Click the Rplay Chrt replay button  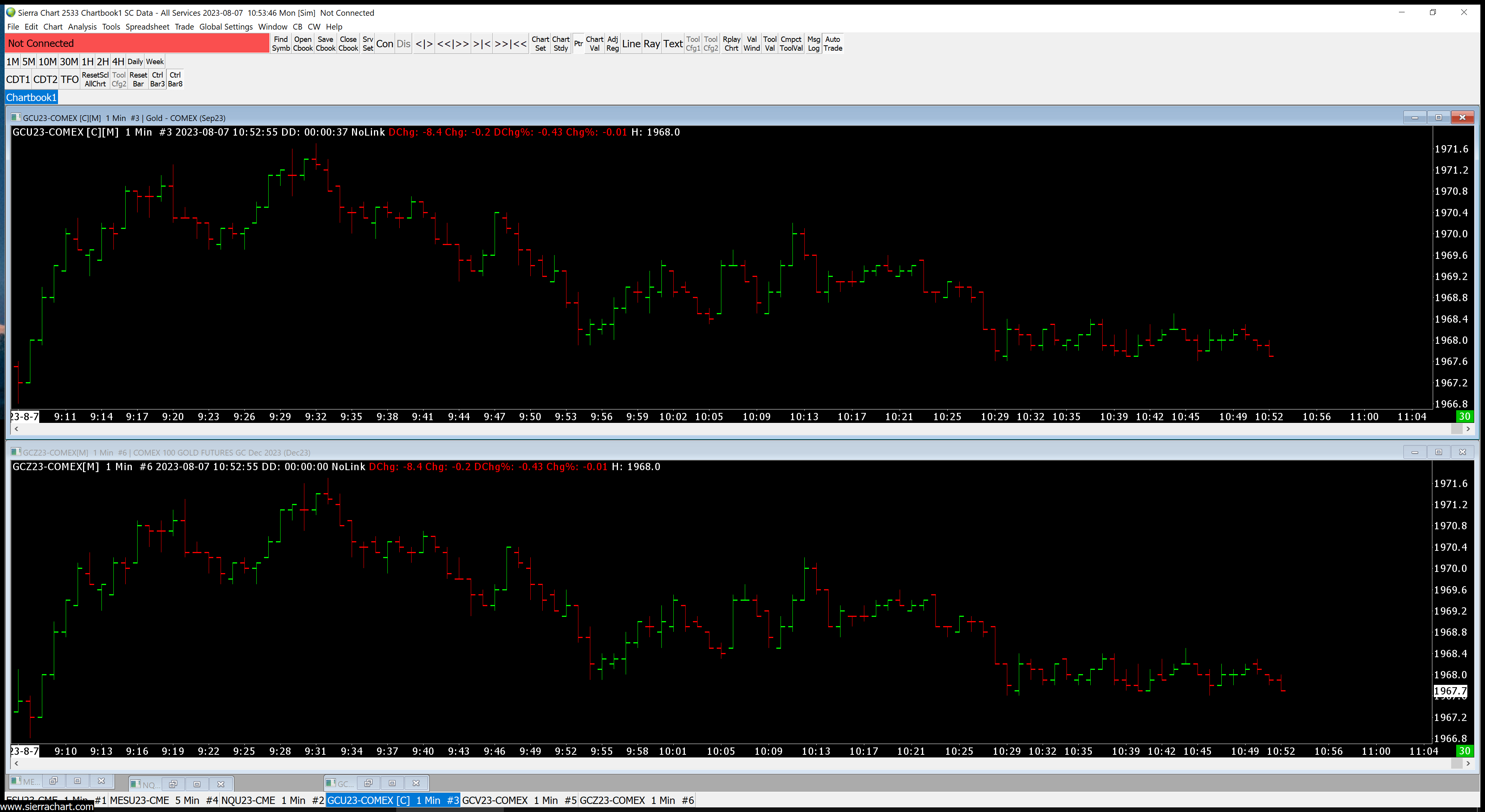pos(731,44)
